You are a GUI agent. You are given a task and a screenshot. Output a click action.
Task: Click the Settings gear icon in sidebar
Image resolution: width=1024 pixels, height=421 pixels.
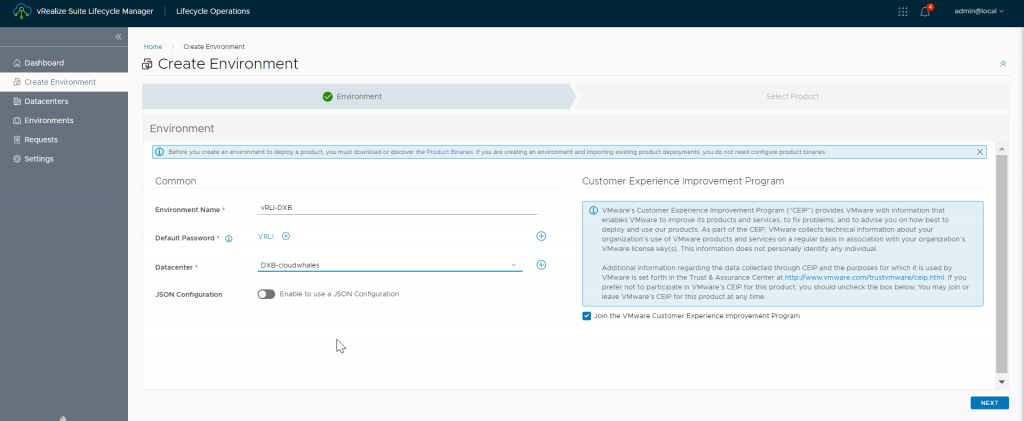17,159
